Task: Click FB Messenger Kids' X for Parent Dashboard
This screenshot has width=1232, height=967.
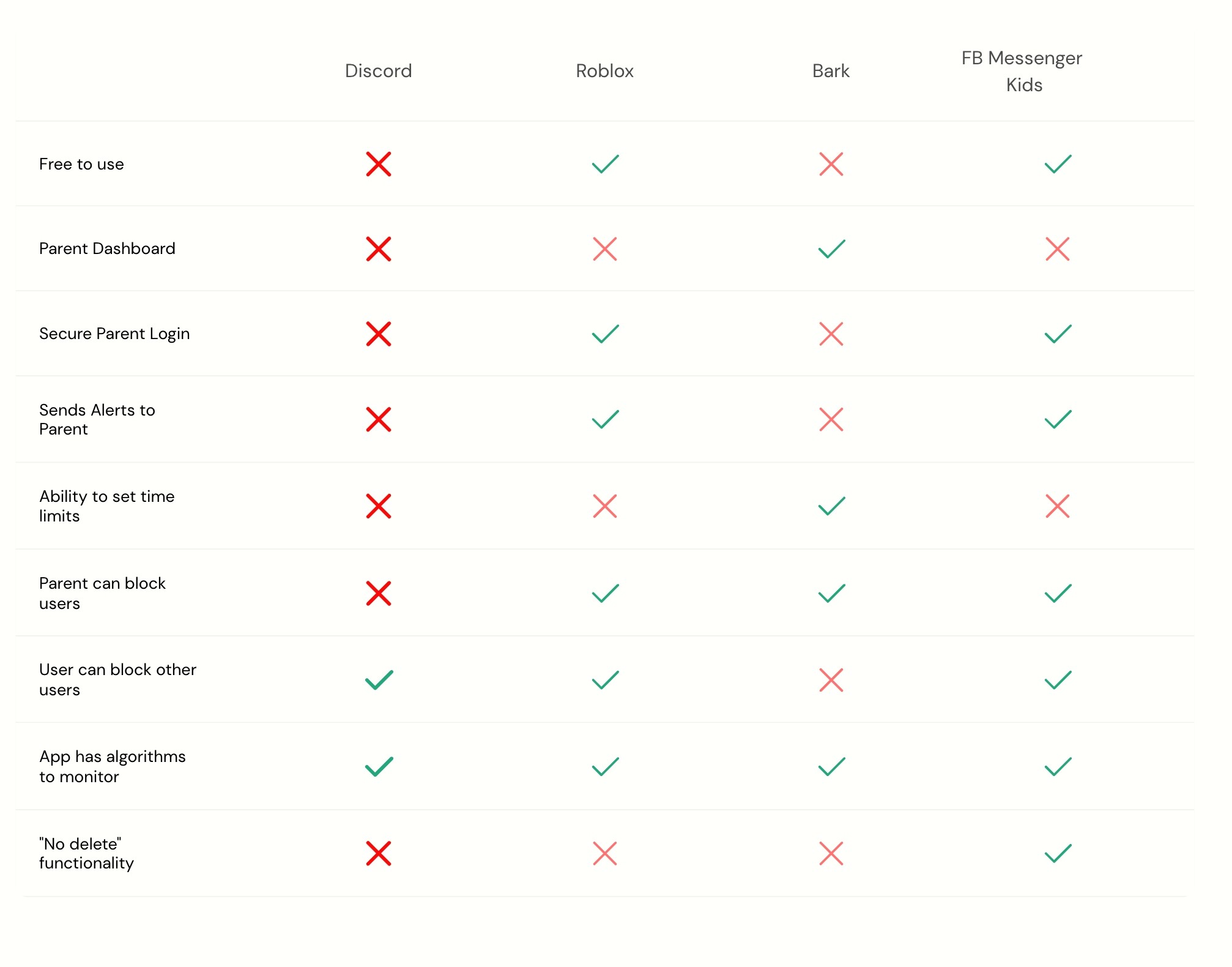Action: [x=1057, y=249]
